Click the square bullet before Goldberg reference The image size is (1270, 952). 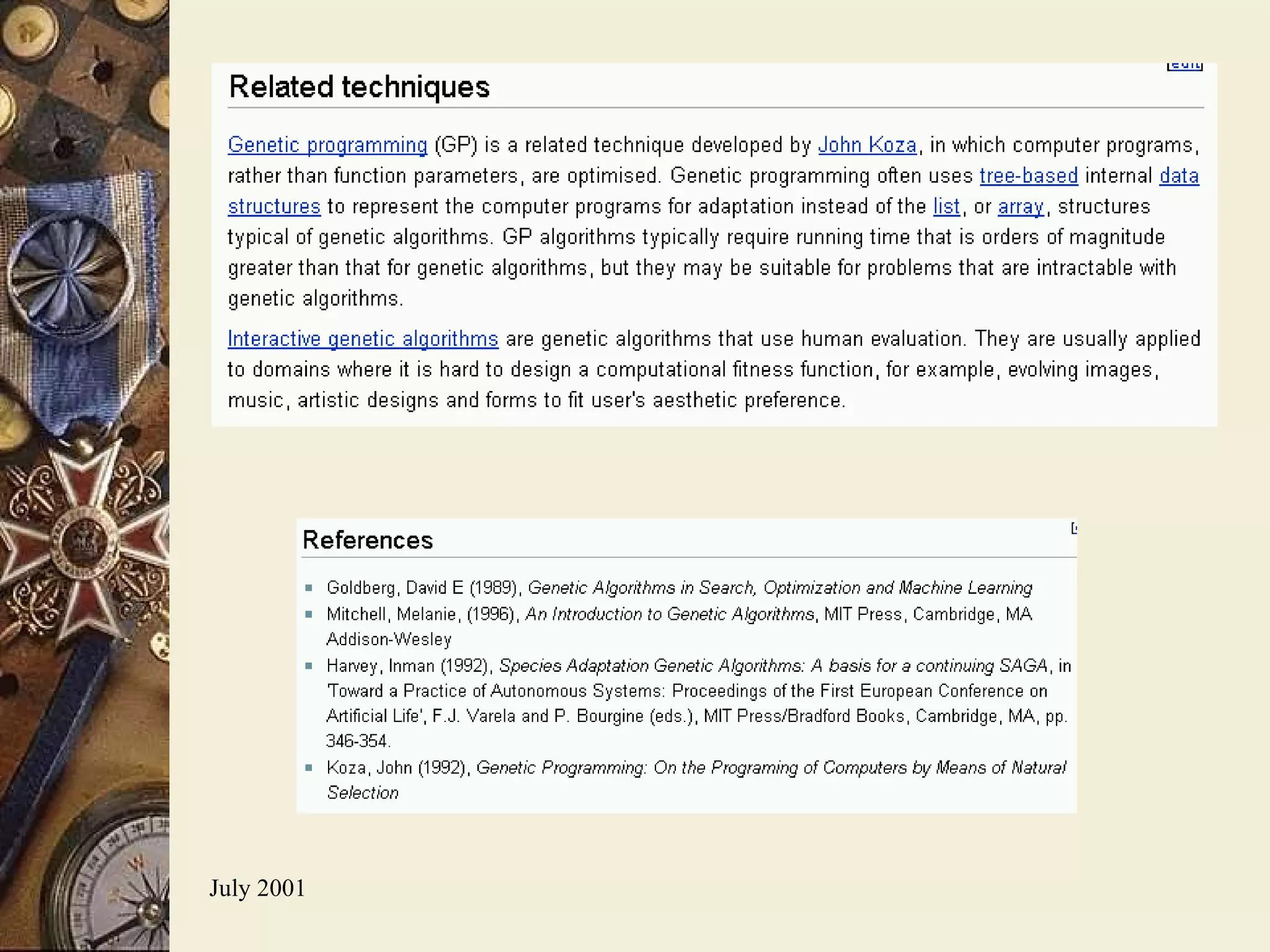(309, 588)
